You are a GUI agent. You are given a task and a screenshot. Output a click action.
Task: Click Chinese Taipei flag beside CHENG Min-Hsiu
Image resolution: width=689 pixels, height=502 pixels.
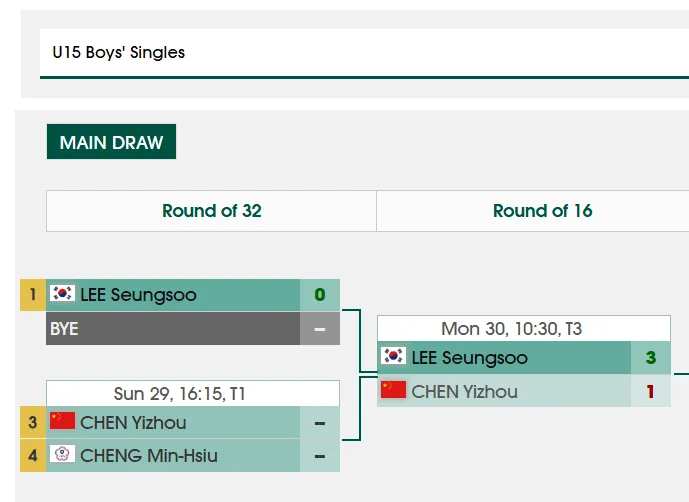pyautogui.click(x=62, y=454)
